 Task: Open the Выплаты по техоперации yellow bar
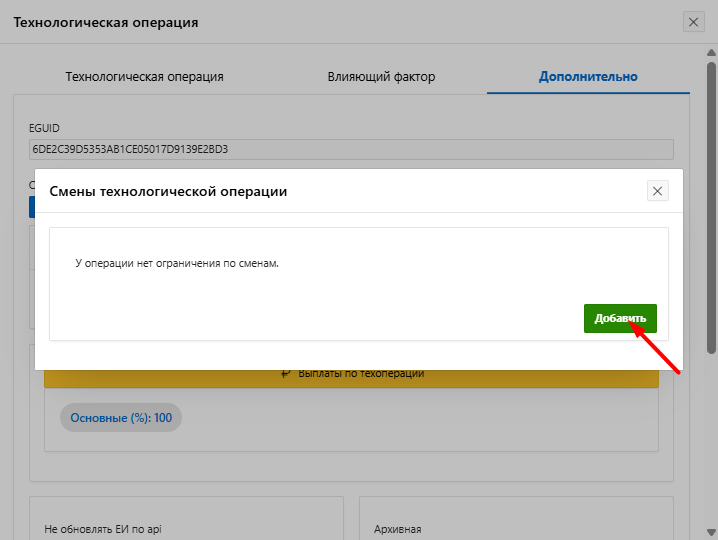click(360, 374)
